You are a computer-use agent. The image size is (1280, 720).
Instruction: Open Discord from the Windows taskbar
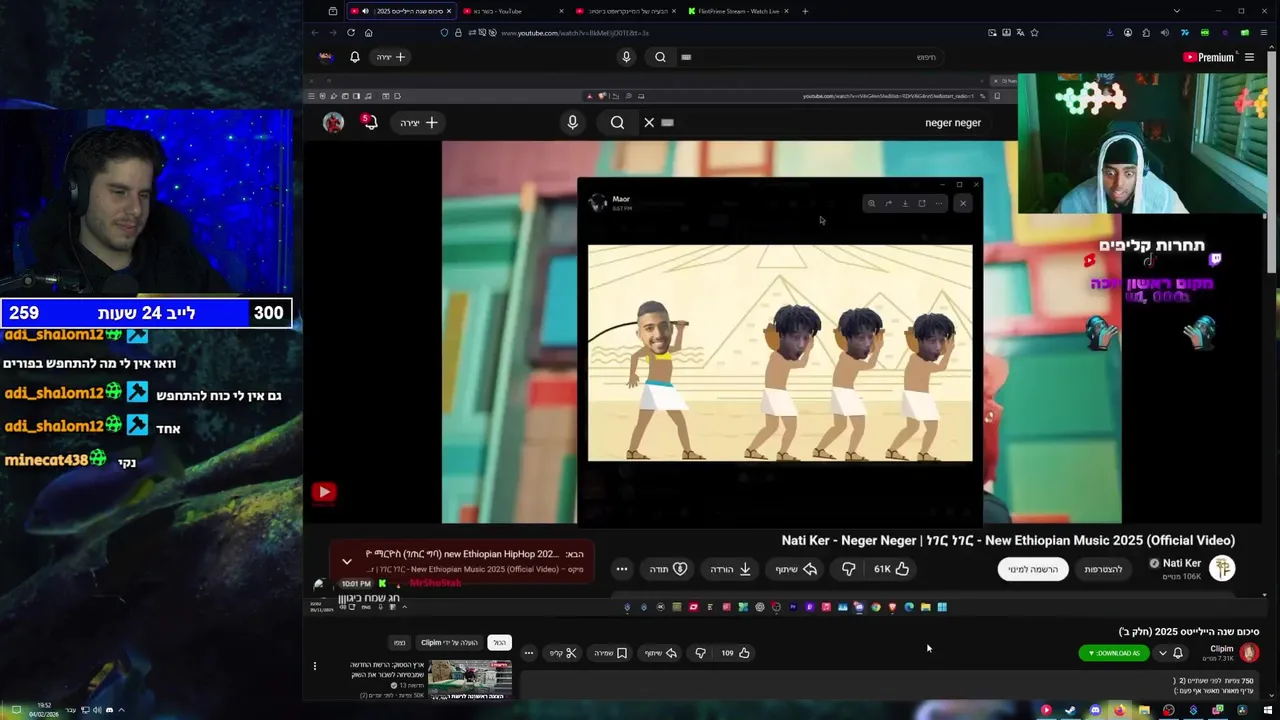click(1095, 710)
